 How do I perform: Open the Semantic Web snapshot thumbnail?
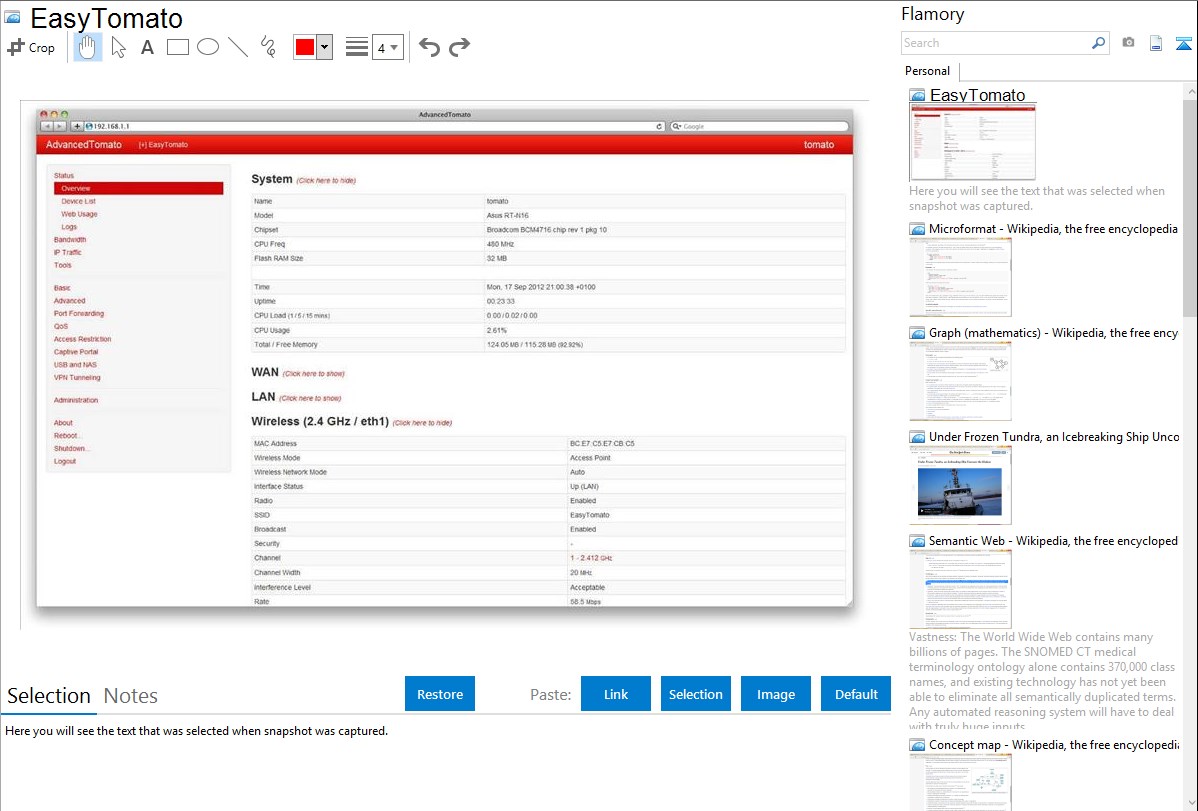click(x=960, y=588)
